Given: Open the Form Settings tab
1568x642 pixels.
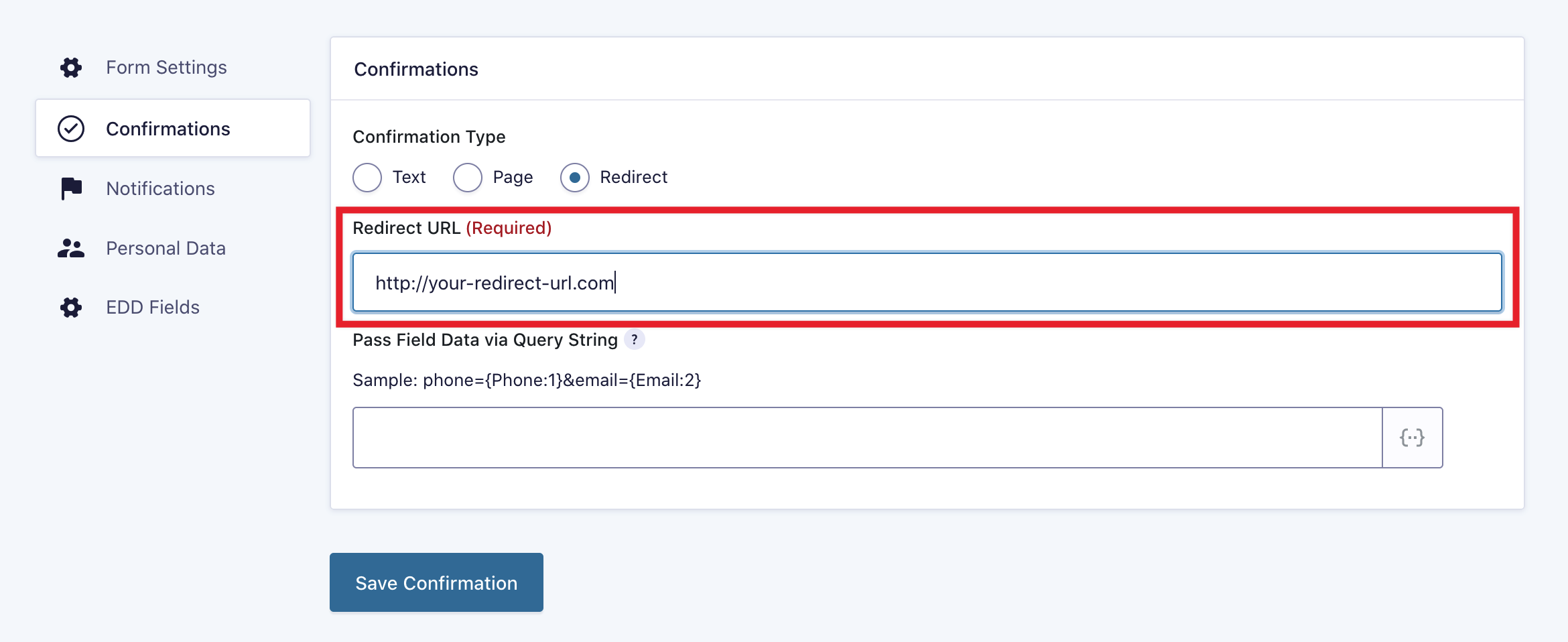Looking at the screenshot, I should coord(166,68).
